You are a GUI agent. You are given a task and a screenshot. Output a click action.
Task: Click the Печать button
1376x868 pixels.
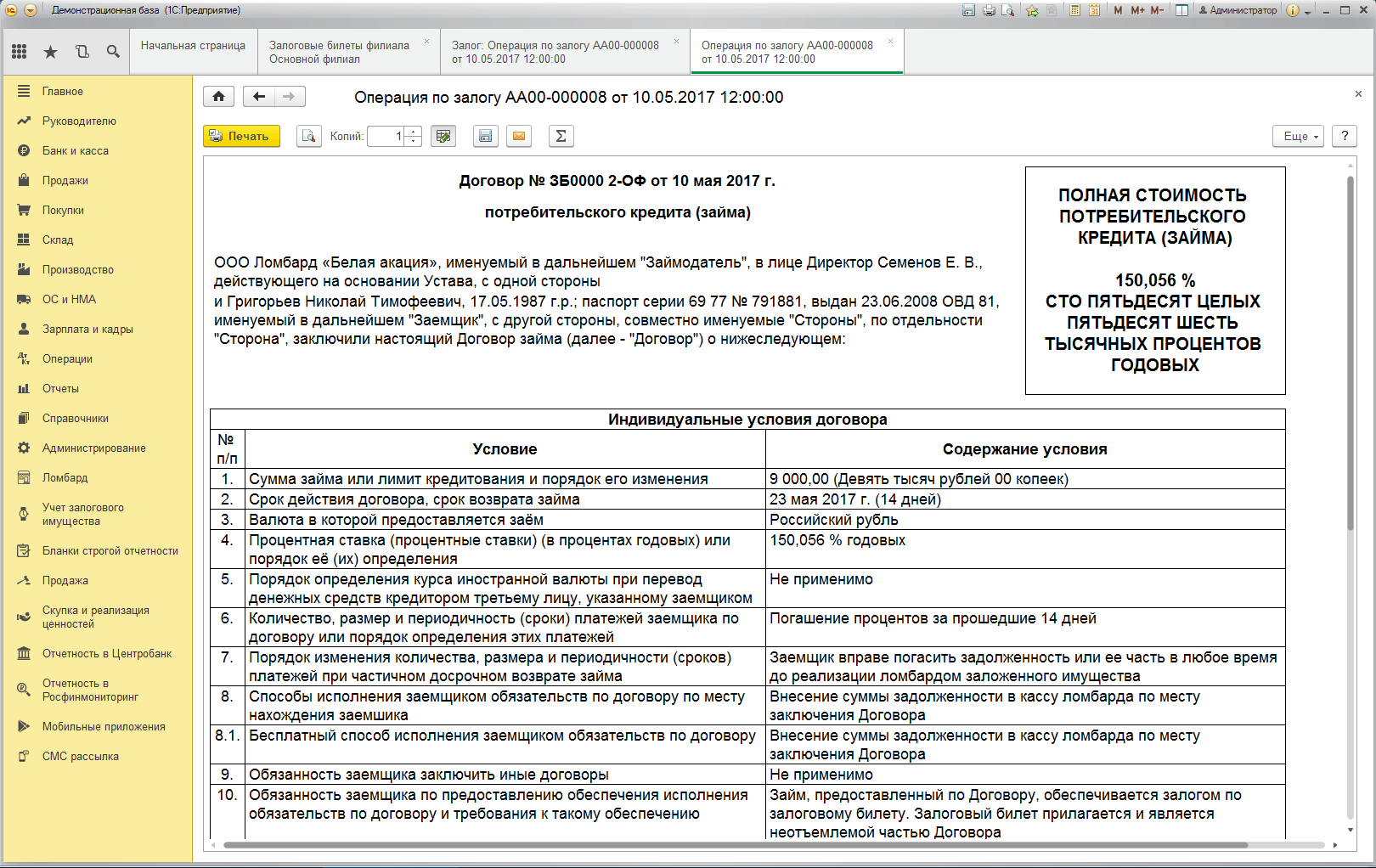pos(241,136)
